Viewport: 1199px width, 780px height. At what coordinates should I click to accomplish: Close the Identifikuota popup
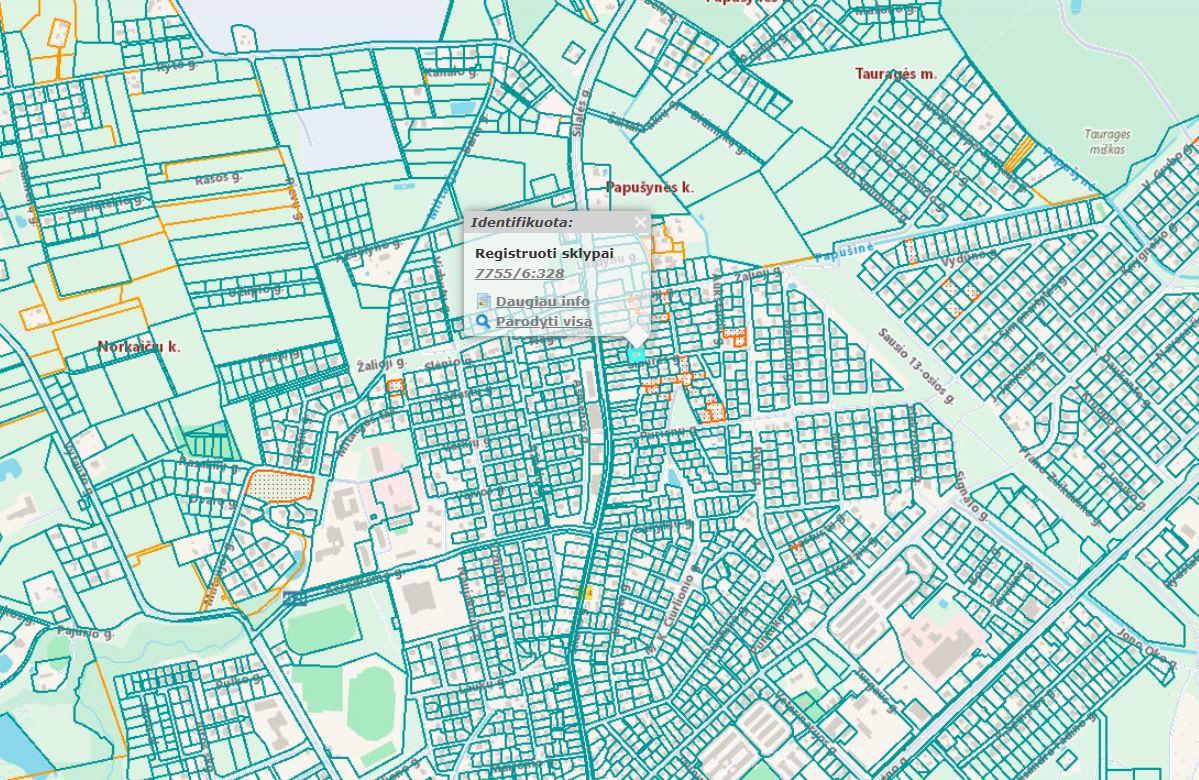pyautogui.click(x=640, y=223)
